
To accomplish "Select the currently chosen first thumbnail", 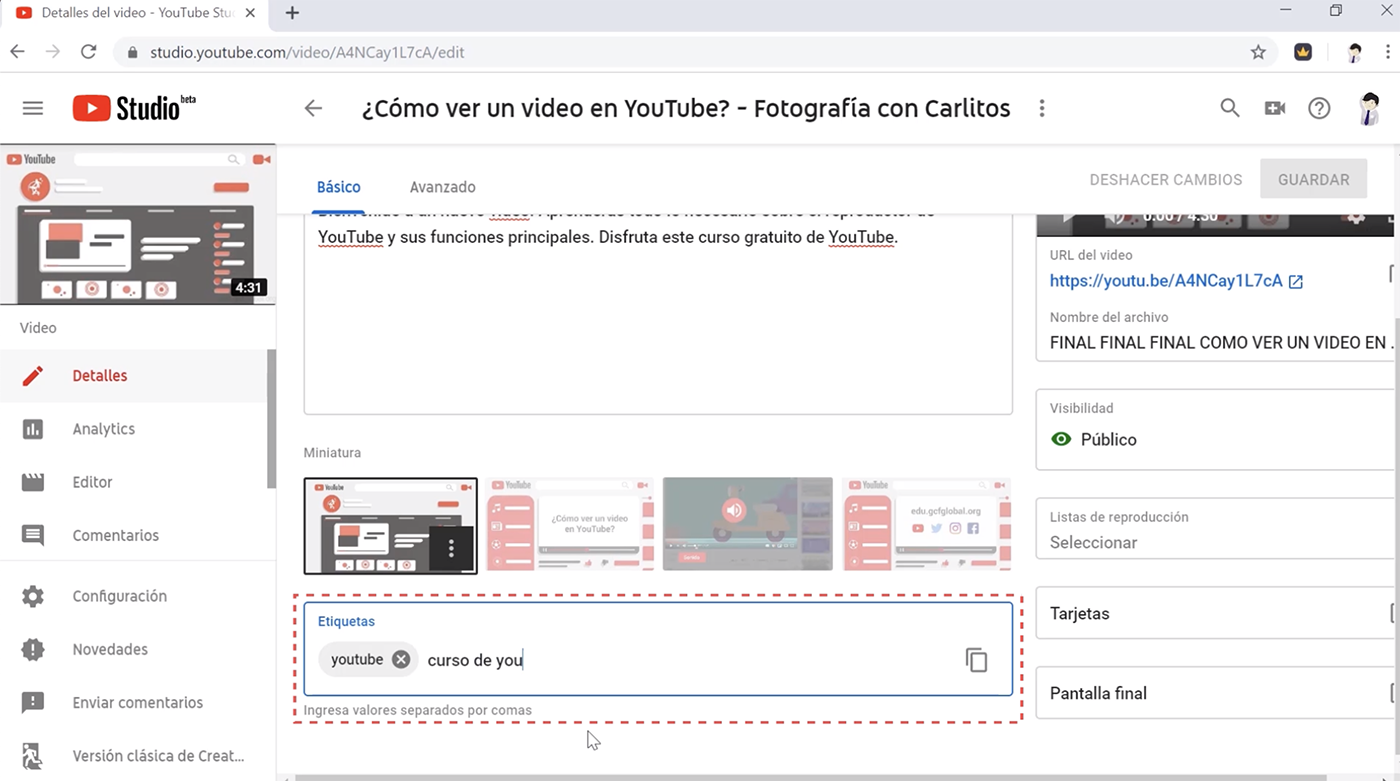I will (x=391, y=526).
